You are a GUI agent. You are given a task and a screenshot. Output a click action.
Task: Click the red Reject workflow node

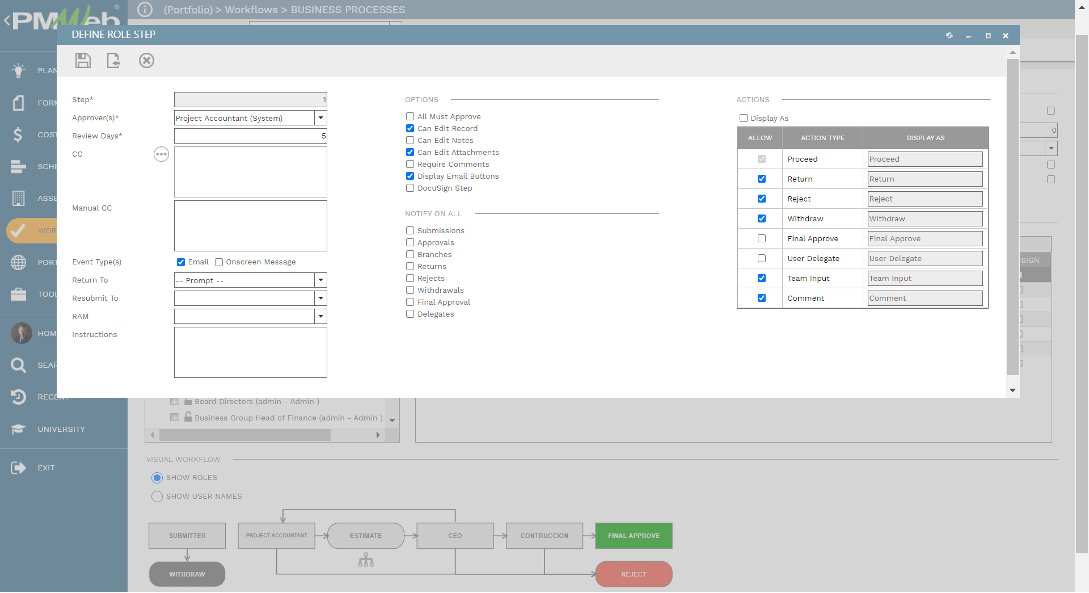click(x=633, y=574)
